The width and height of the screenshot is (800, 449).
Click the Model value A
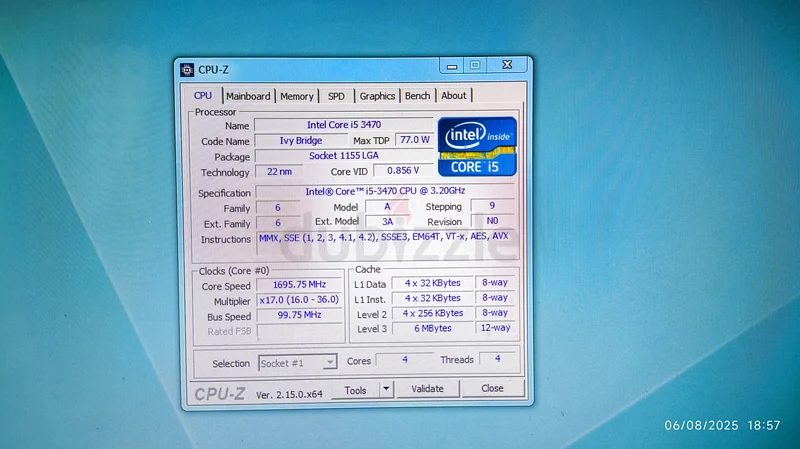pyautogui.click(x=387, y=206)
